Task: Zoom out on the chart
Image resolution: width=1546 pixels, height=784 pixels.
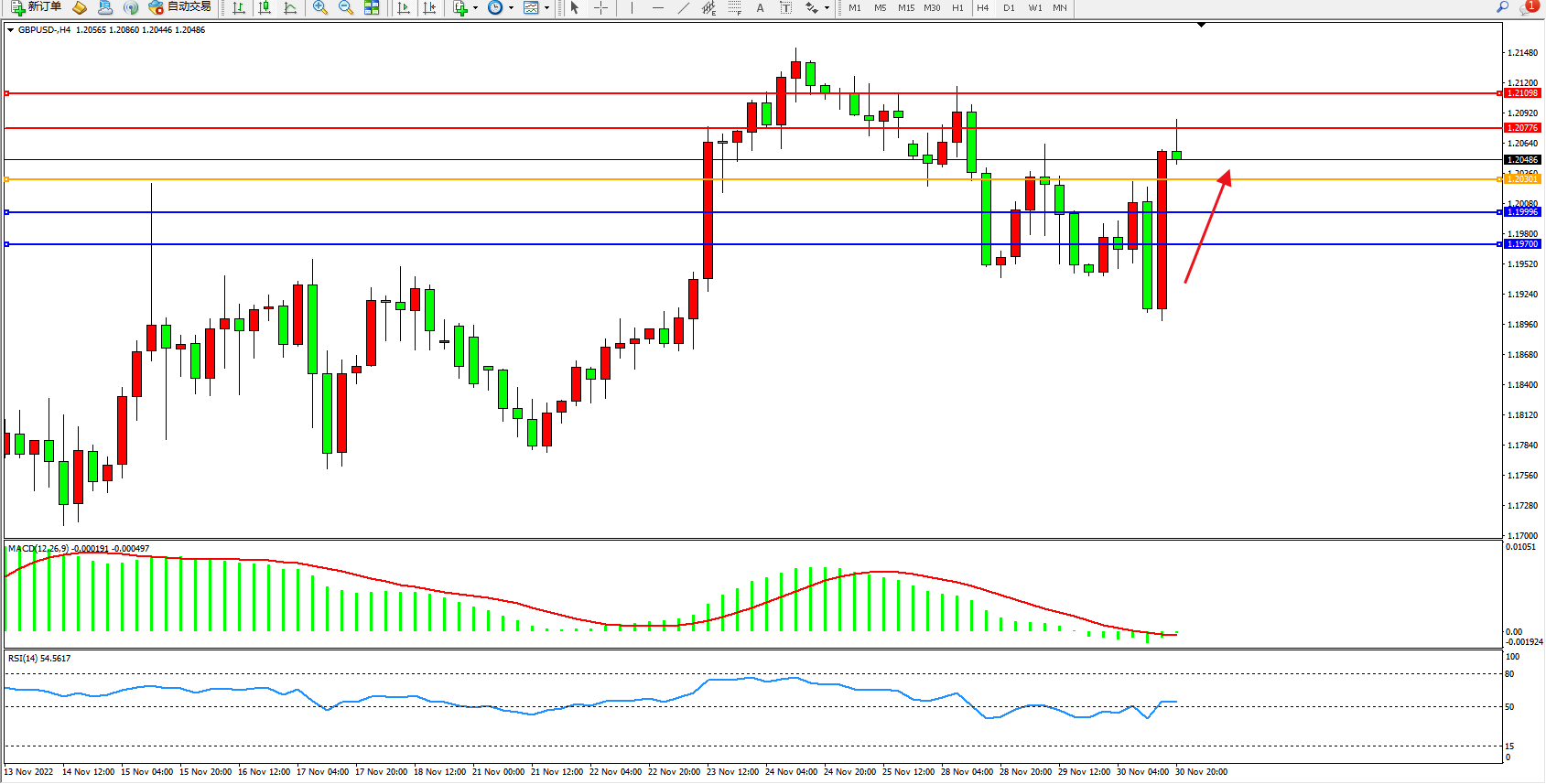Action: coord(346,7)
